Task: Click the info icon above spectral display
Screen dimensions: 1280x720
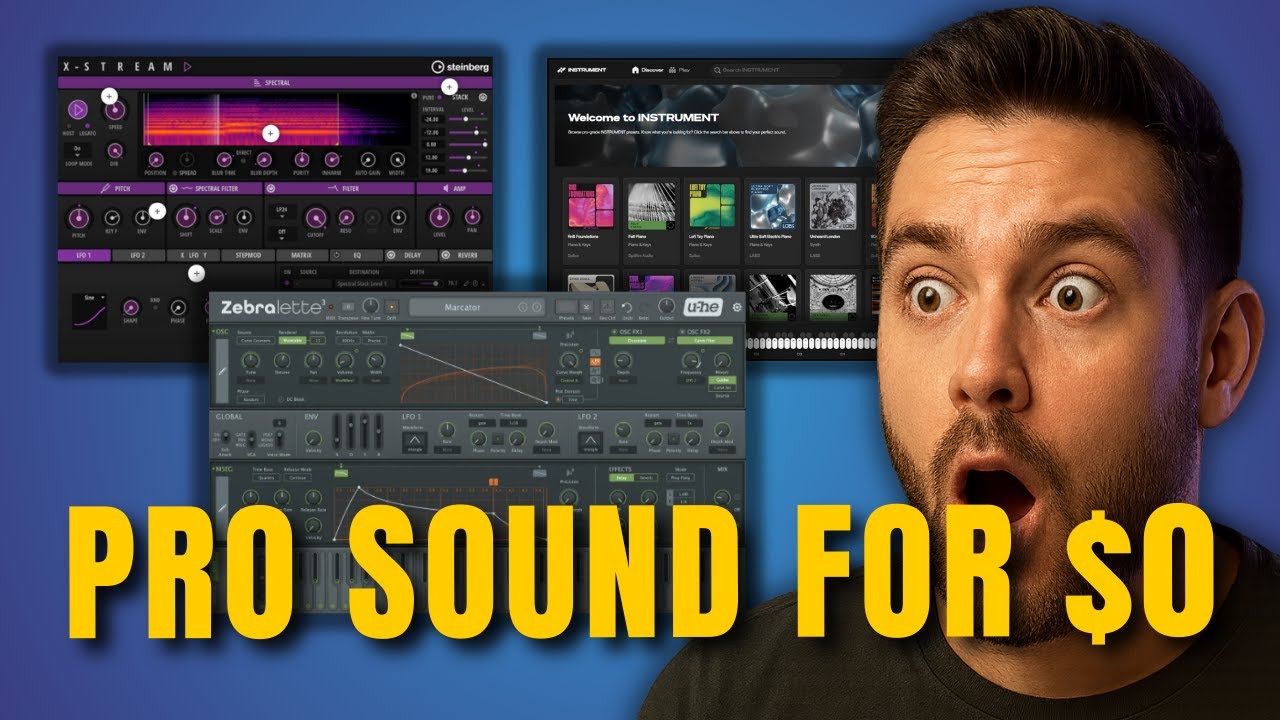Action: click(x=414, y=95)
